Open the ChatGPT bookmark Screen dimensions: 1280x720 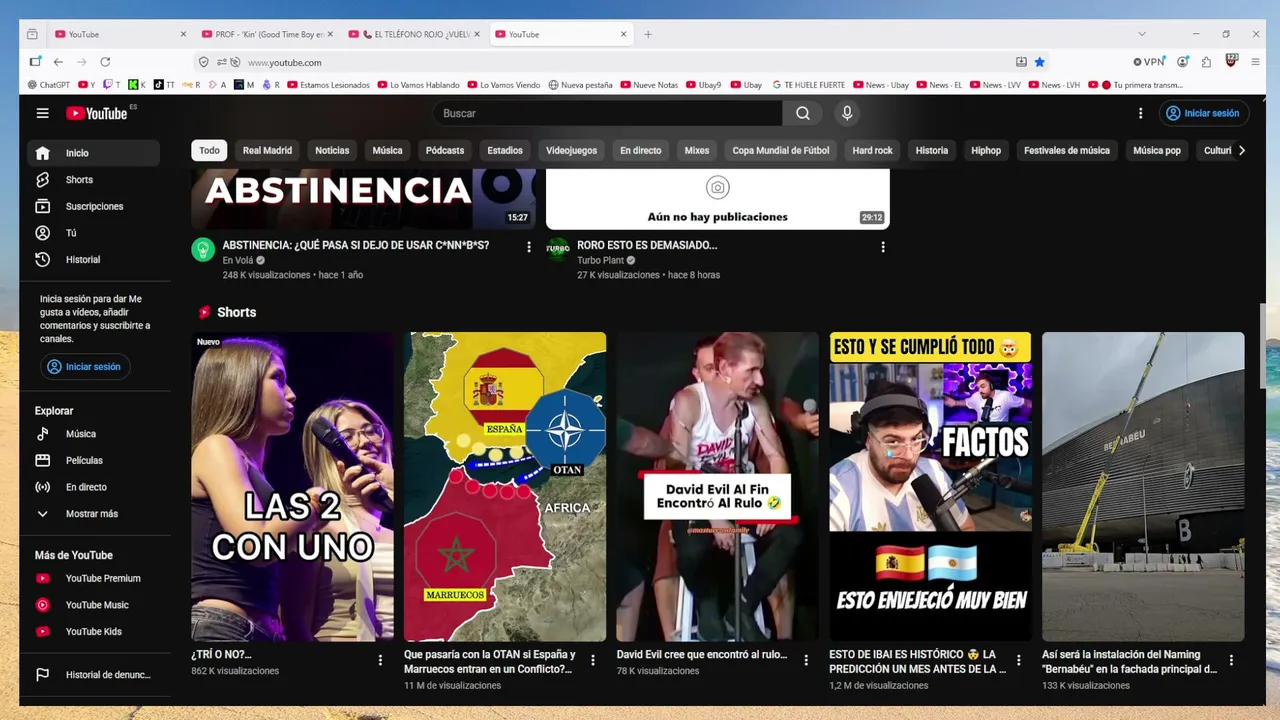[x=48, y=85]
